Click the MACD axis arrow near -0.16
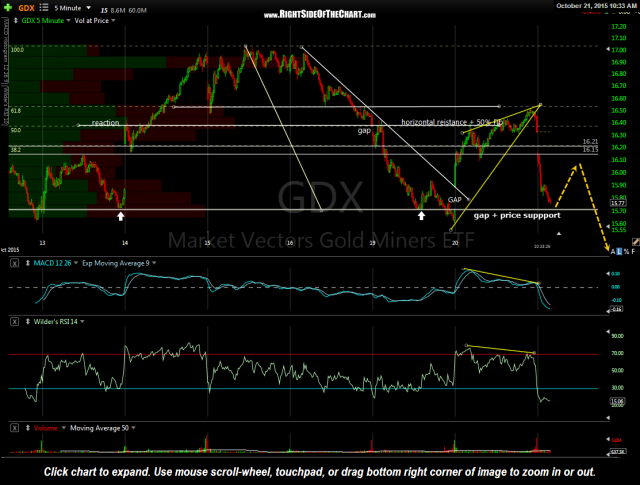Image resolution: width=640 pixels, height=485 pixels. tap(608, 311)
